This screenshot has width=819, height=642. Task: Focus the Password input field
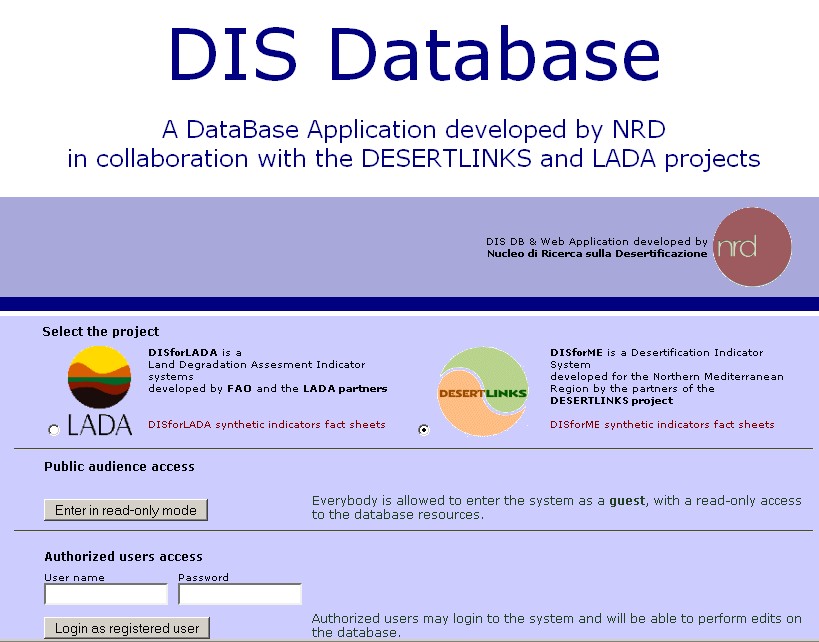[x=240, y=595]
